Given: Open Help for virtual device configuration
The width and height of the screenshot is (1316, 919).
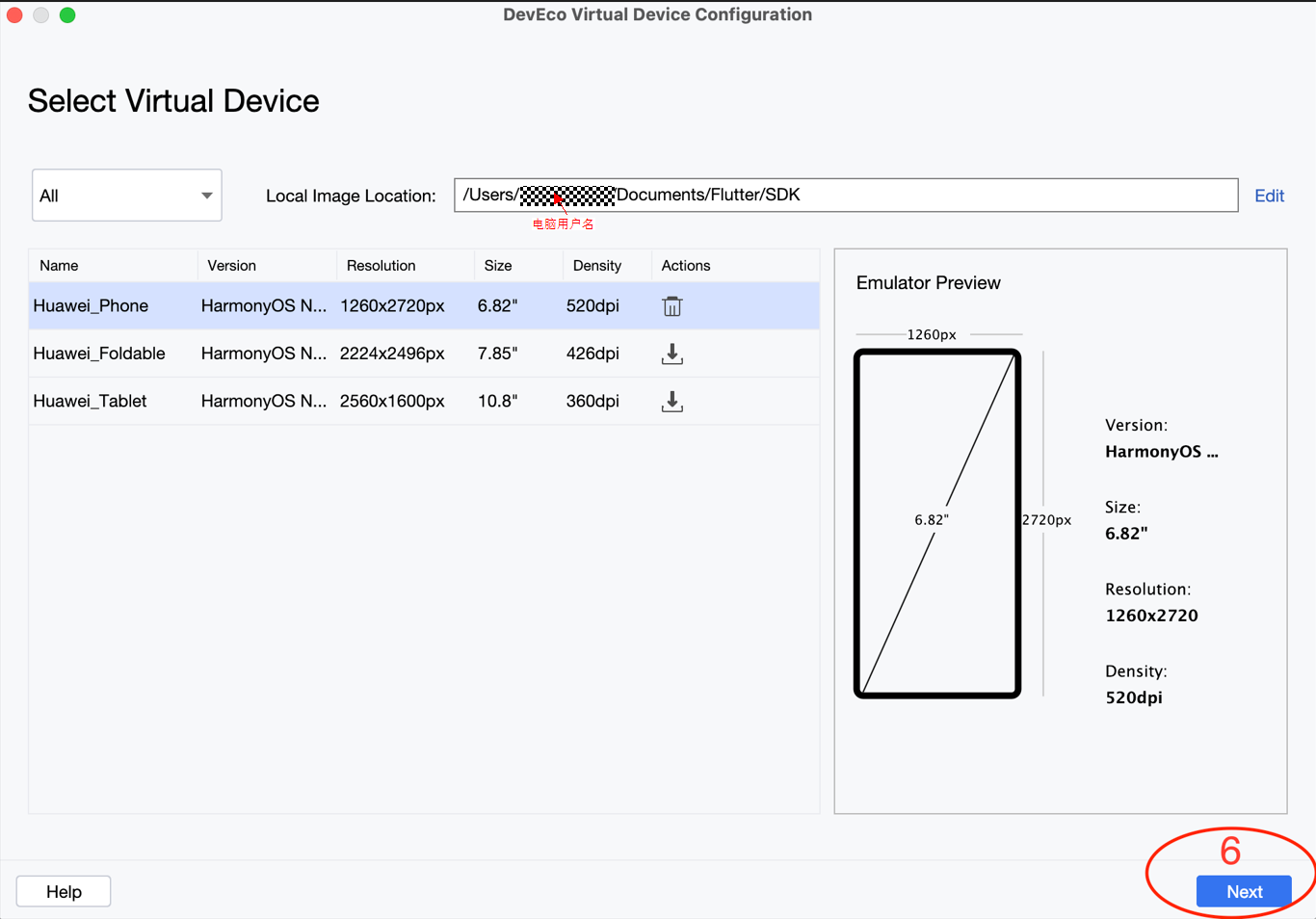Looking at the screenshot, I should [x=64, y=891].
